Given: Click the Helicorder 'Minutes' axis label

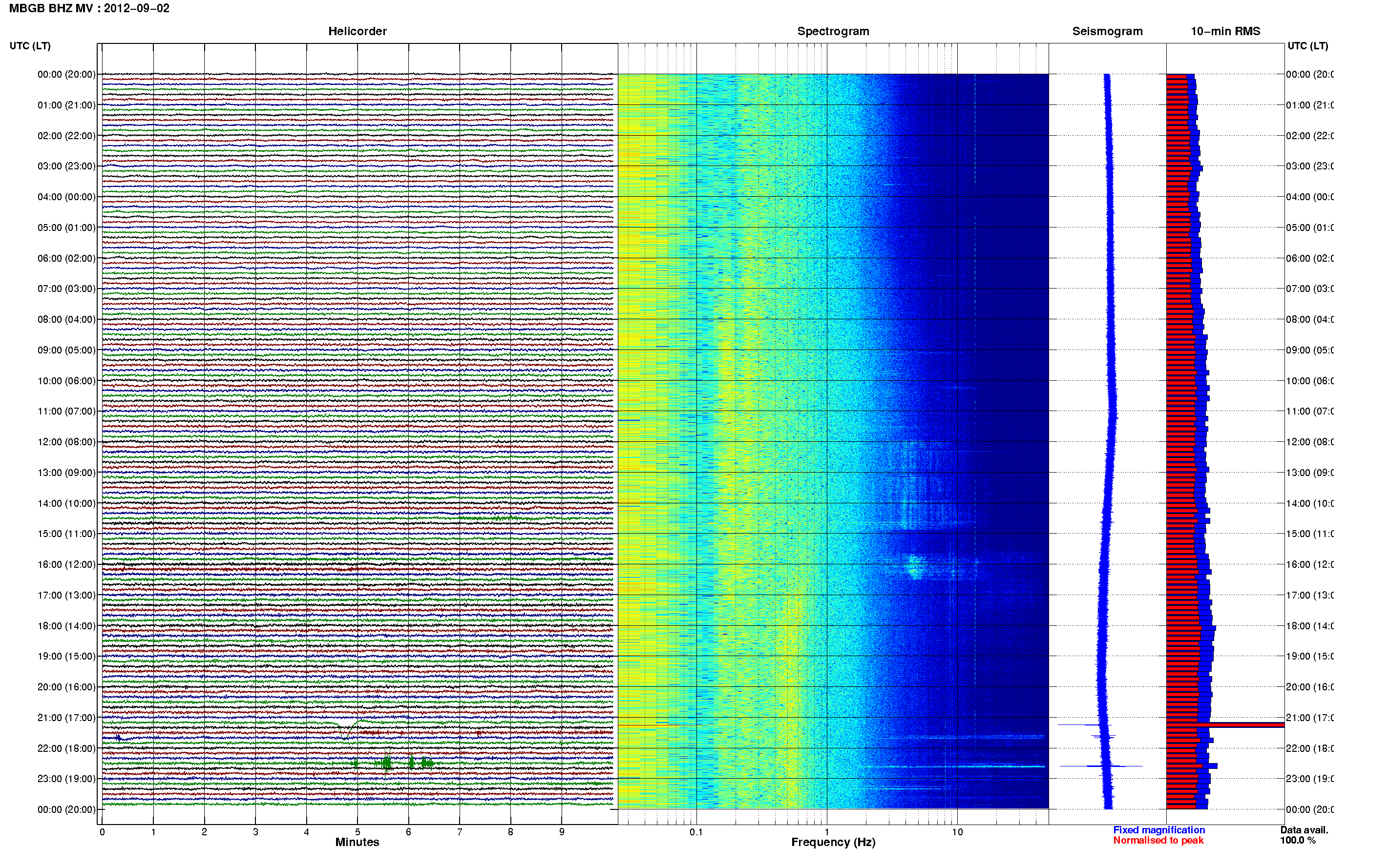Looking at the screenshot, I should point(357,842).
